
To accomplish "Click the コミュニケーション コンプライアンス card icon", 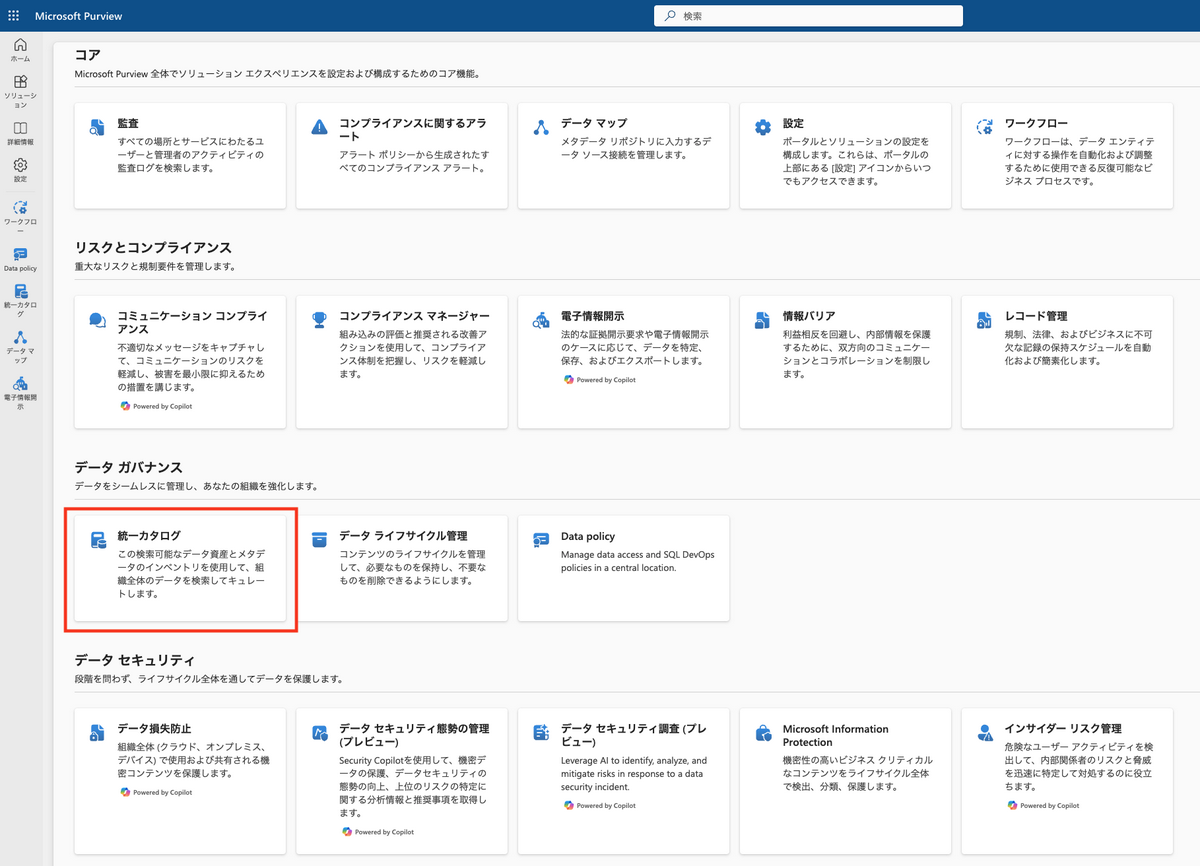I will (97, 320).
